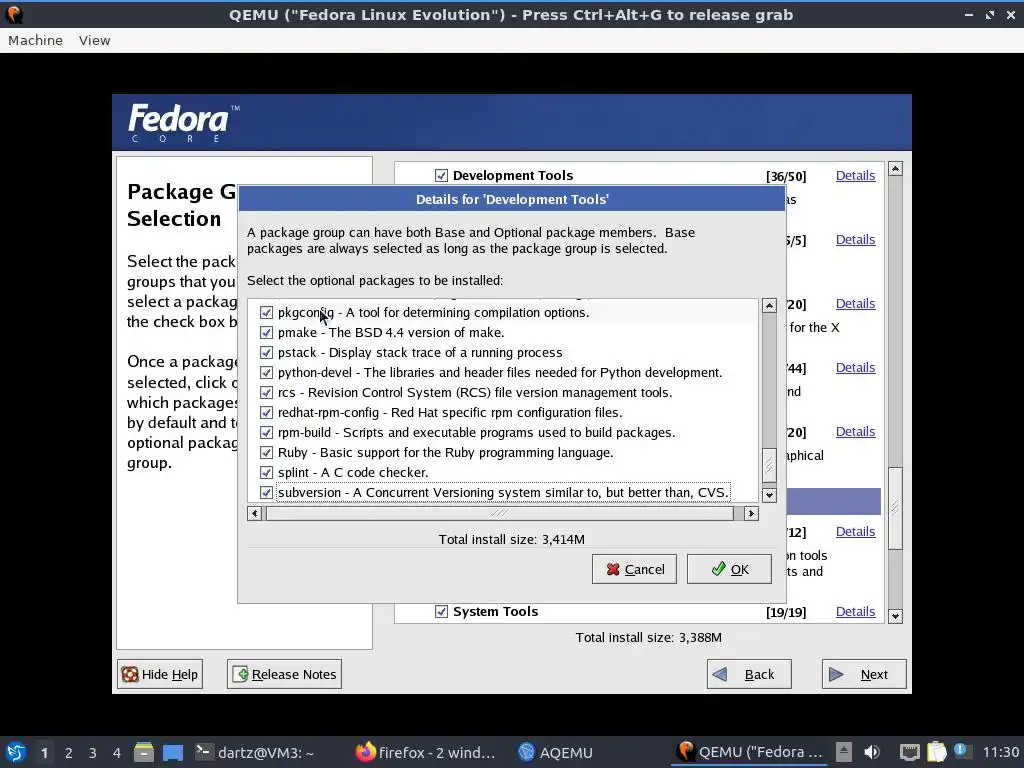
Task: Open the Machine menu
Action: tap(35, 40)
